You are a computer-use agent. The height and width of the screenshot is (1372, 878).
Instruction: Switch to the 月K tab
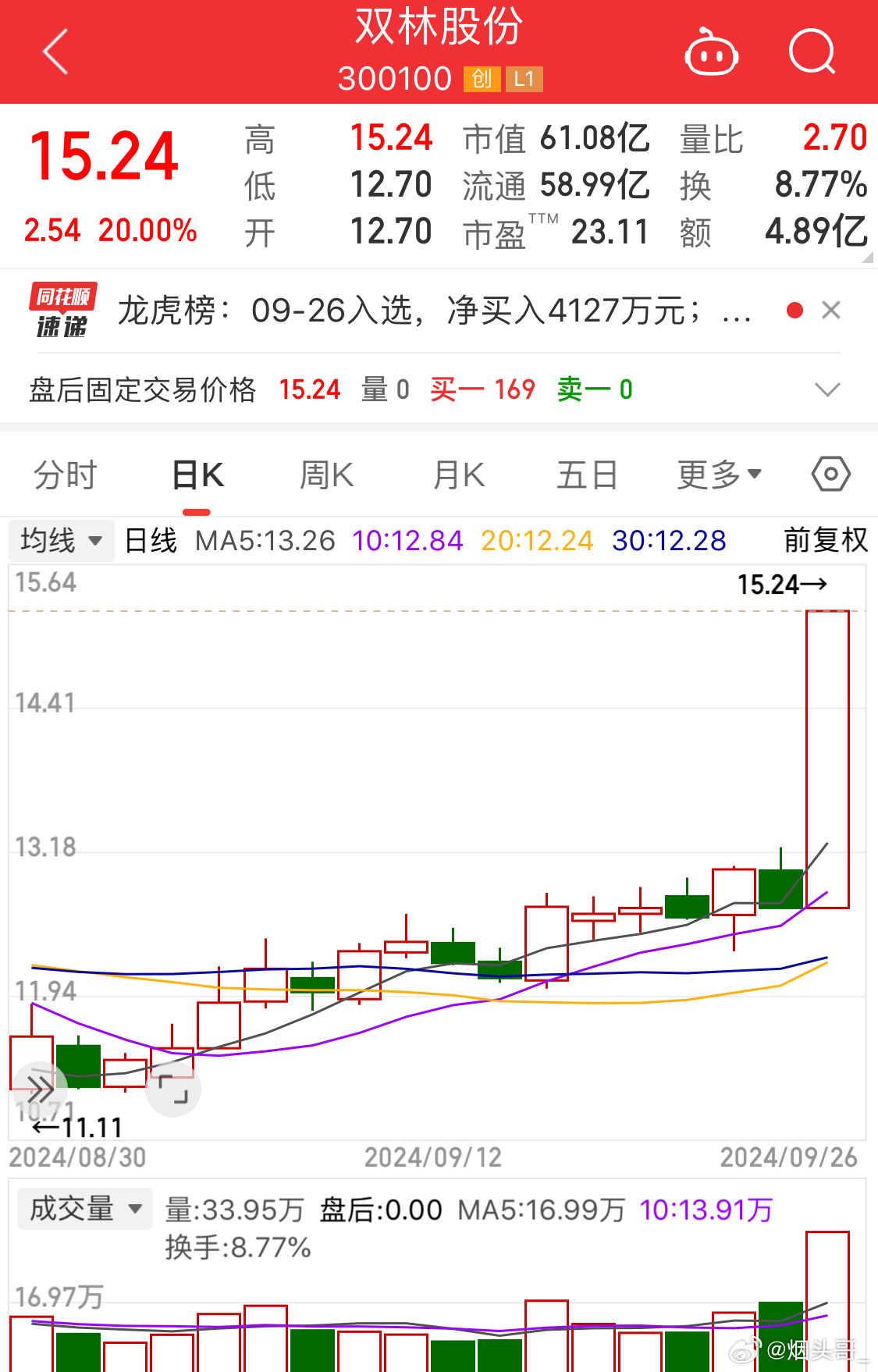(x=459, y=475)
